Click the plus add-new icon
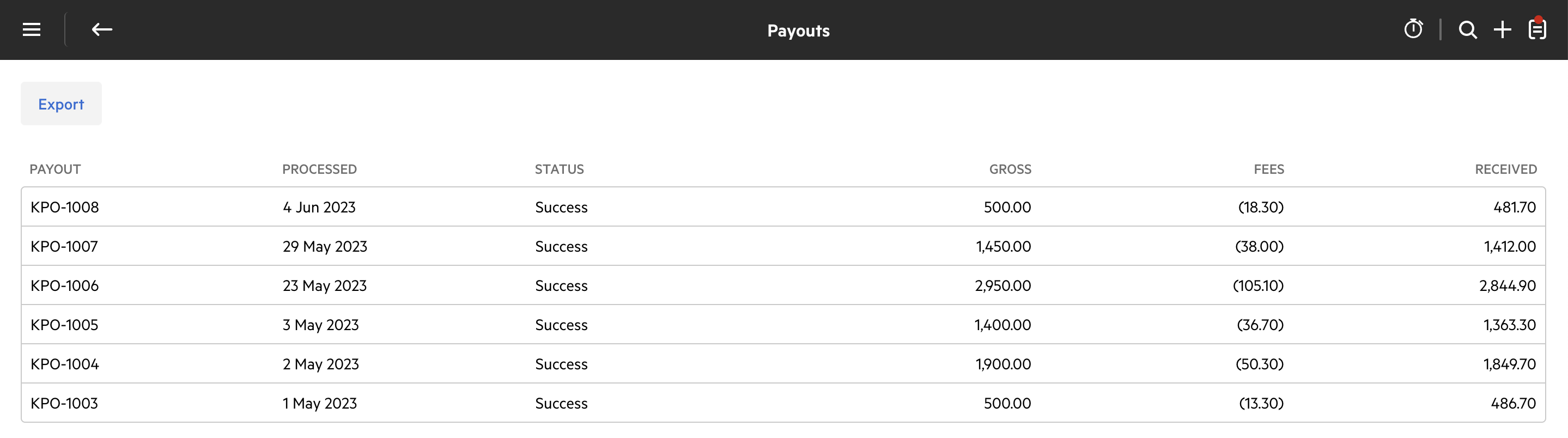Viewport: 1568px width, 438px height. click(1502, 30)
